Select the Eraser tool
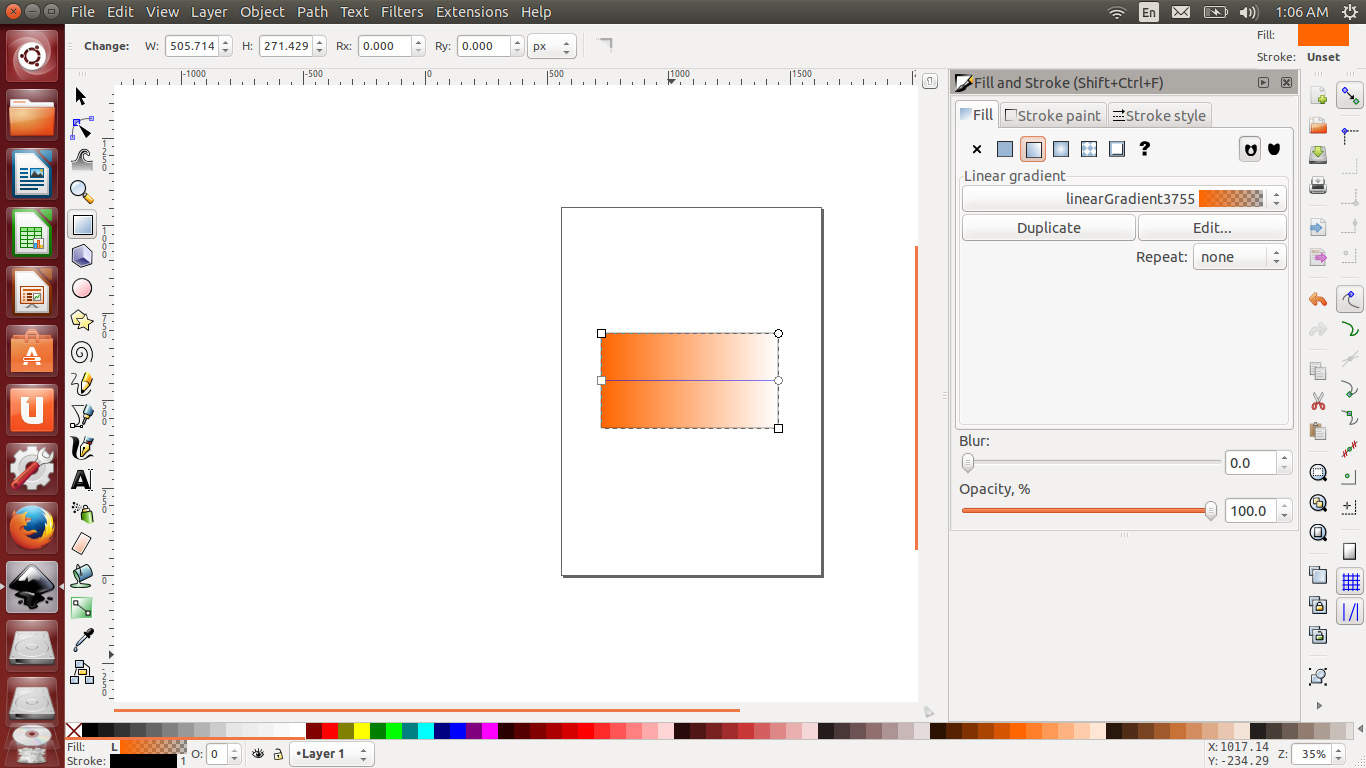This screenshot has height=768, width=1366. pos(82,543)
